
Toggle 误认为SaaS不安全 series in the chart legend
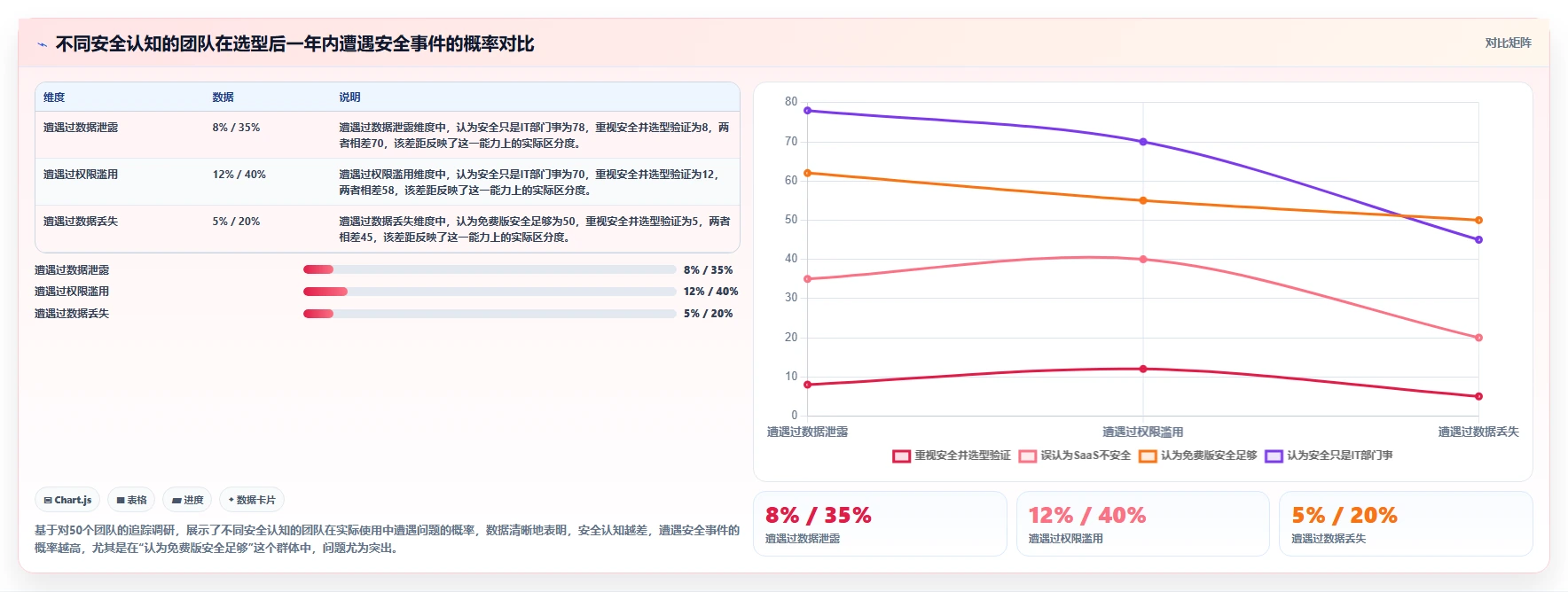coord(1075,456)
